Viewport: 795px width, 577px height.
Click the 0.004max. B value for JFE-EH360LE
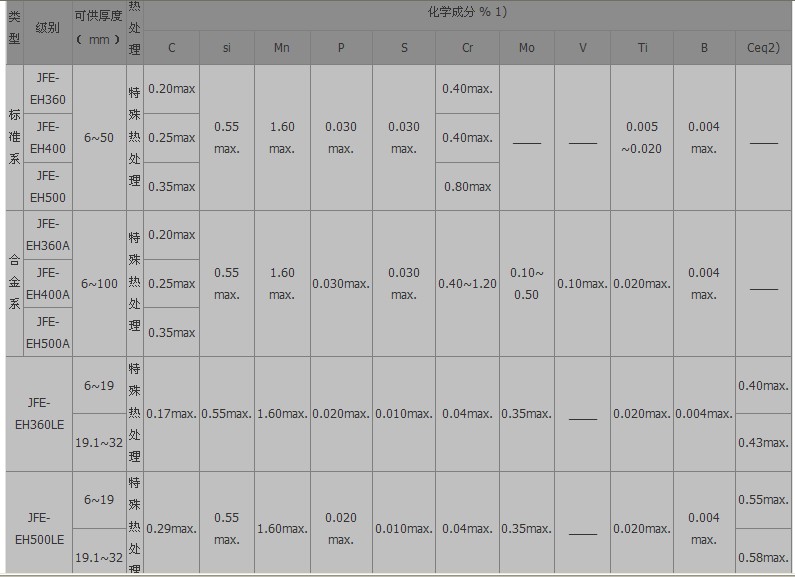tap(704, 414)
